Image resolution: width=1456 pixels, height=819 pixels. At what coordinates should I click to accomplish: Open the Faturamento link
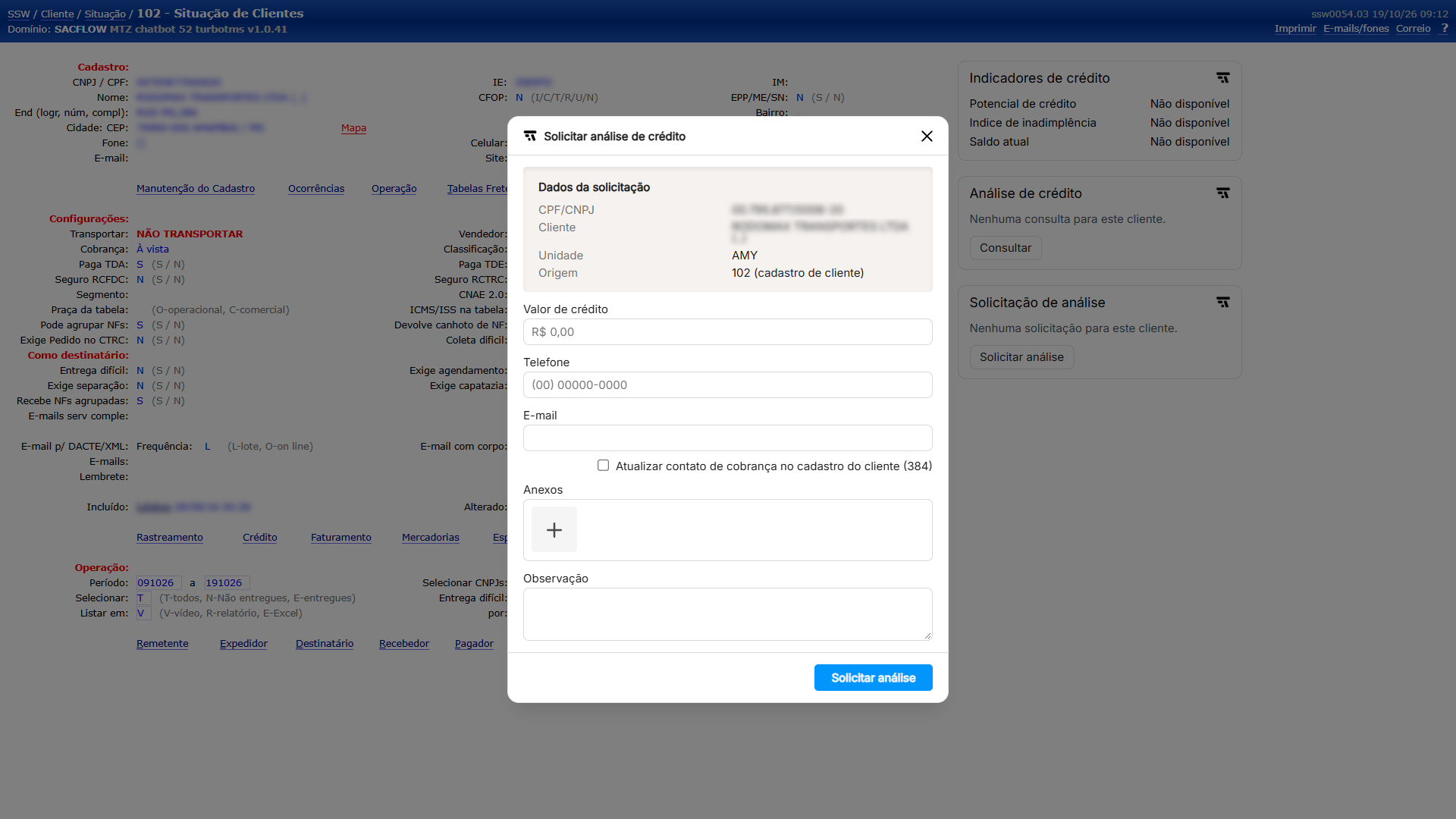tap(341, 538)
